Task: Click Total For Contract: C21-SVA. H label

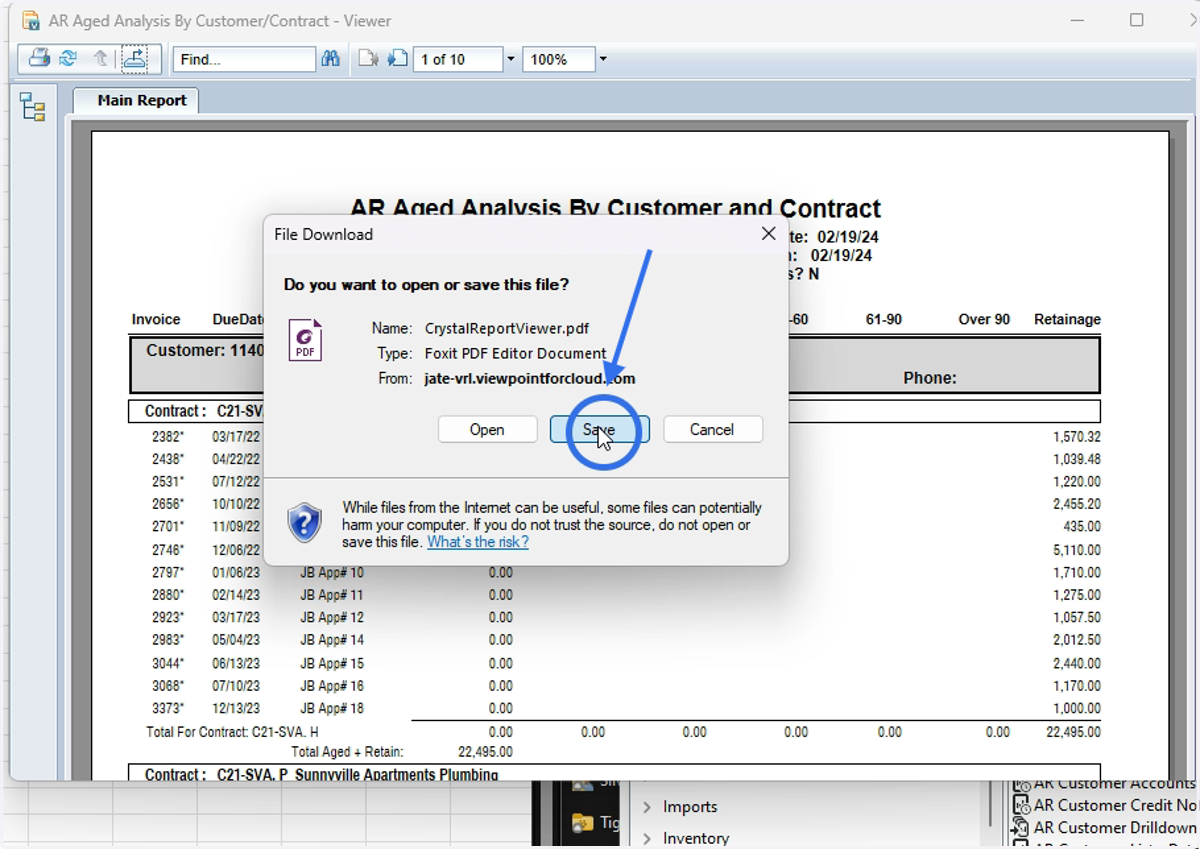Action: pyautogui.click(x=232, y=732)
